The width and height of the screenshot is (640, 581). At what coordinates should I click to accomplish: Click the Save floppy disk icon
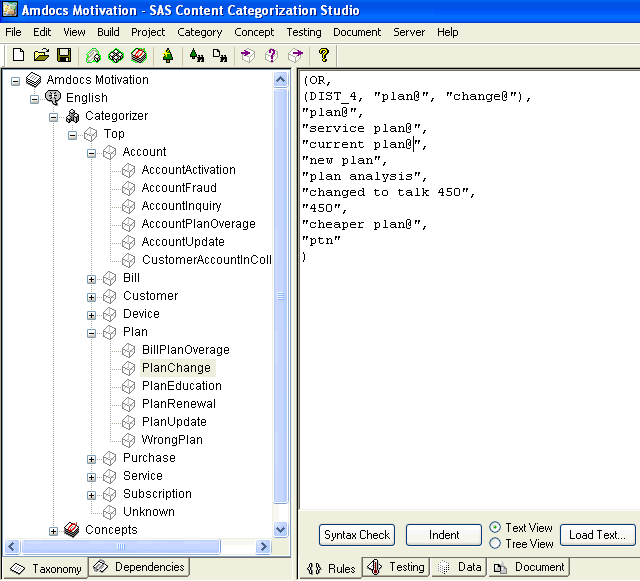[x=64, y=55]
